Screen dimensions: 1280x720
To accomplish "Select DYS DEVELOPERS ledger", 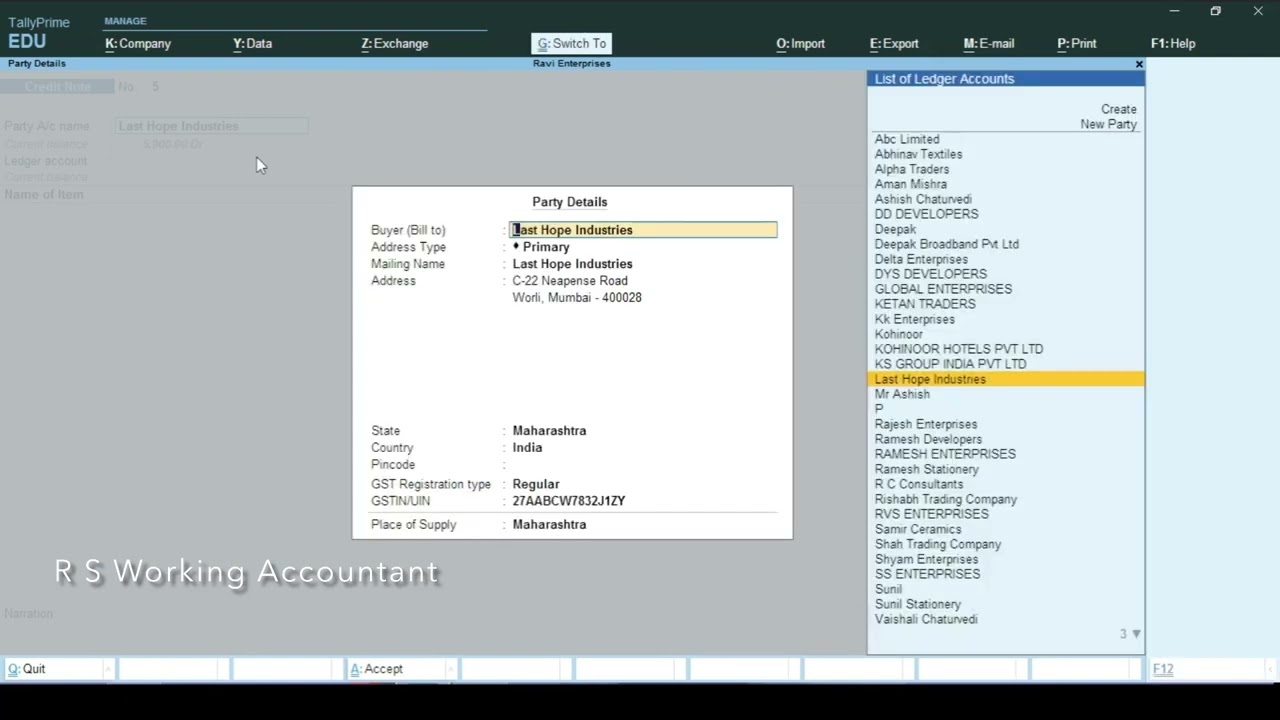I will 930,274.
